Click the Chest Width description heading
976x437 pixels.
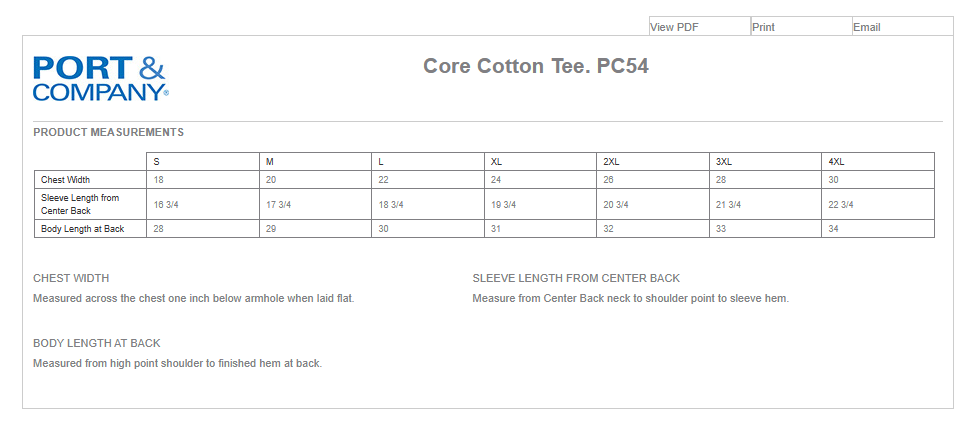[x=71, y=278]
